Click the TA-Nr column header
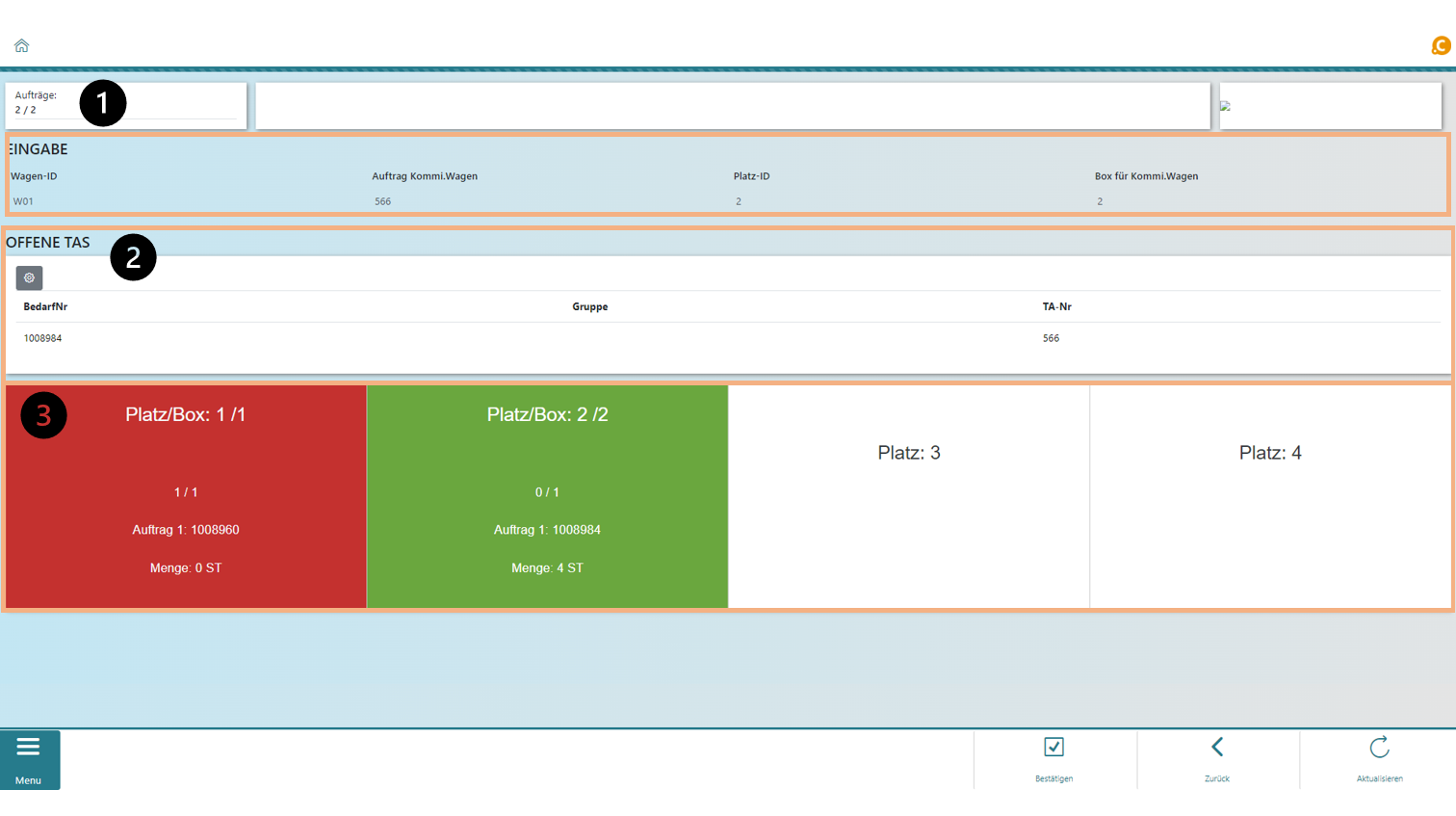This screenshot has height=816, width=1456. (1056, 306)
